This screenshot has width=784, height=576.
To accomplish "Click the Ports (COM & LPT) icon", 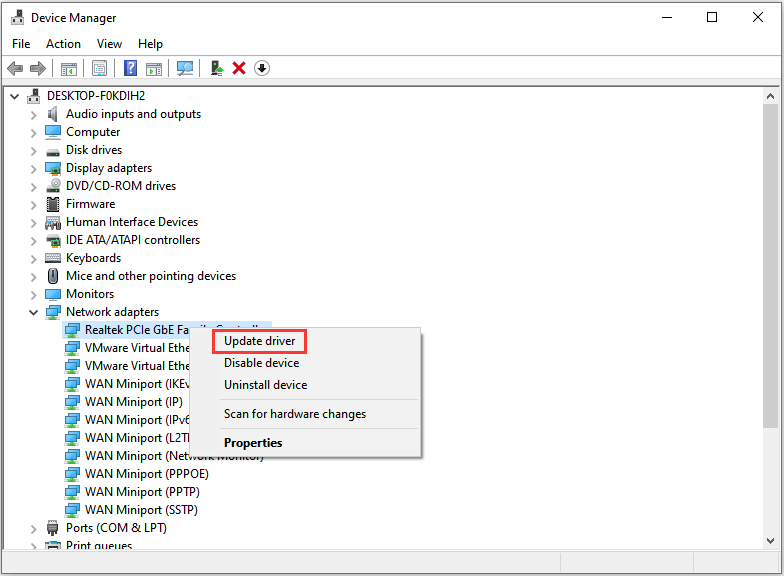I will pyautogui.click(x=52, y=528).
